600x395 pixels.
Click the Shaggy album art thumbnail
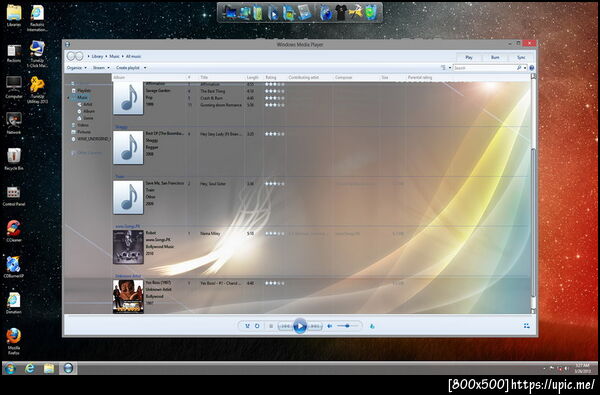pos(128,147)
